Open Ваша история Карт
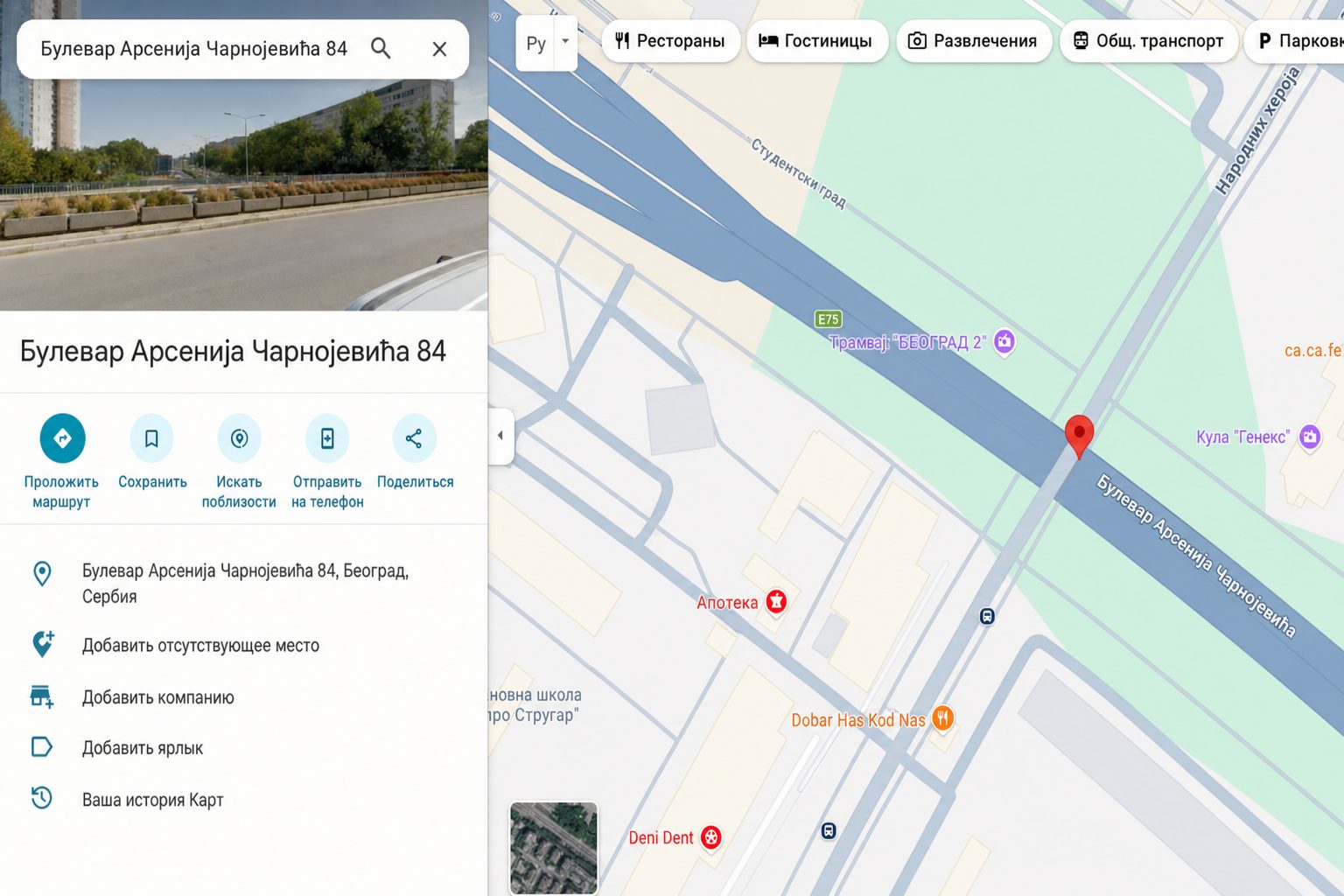The height and width of the screenshot is (896, 1344). point(153,800)
